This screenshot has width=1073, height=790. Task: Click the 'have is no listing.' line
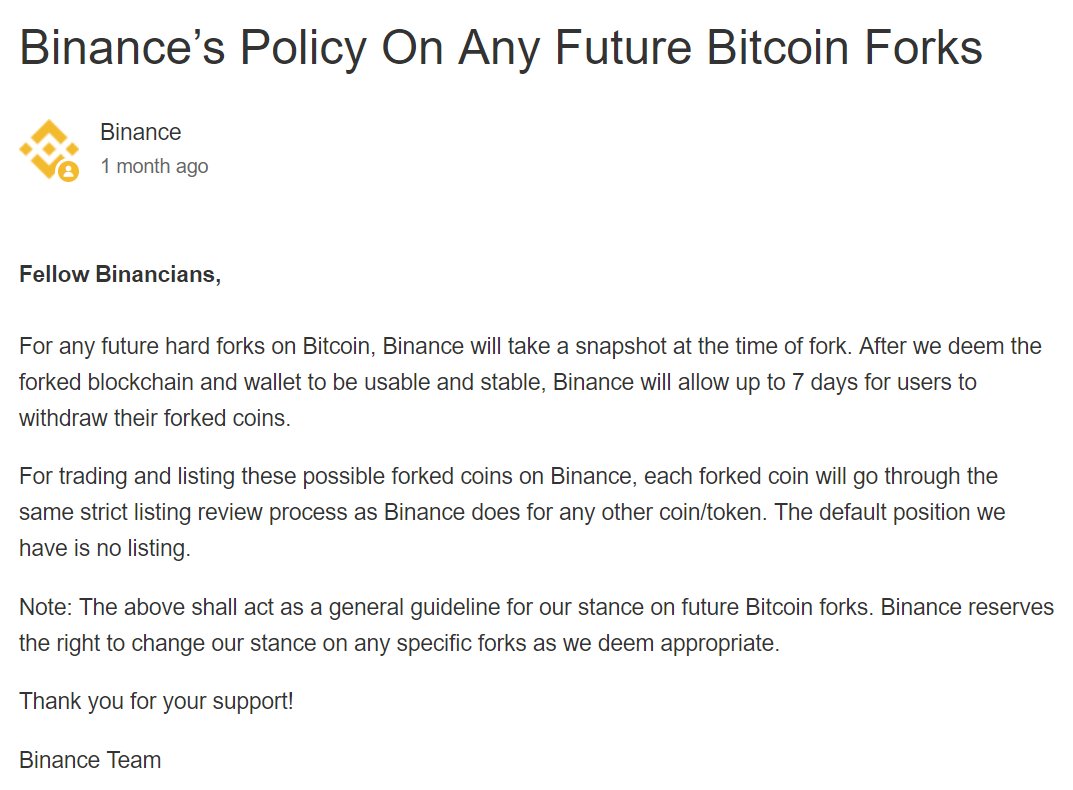pos(105,548)
